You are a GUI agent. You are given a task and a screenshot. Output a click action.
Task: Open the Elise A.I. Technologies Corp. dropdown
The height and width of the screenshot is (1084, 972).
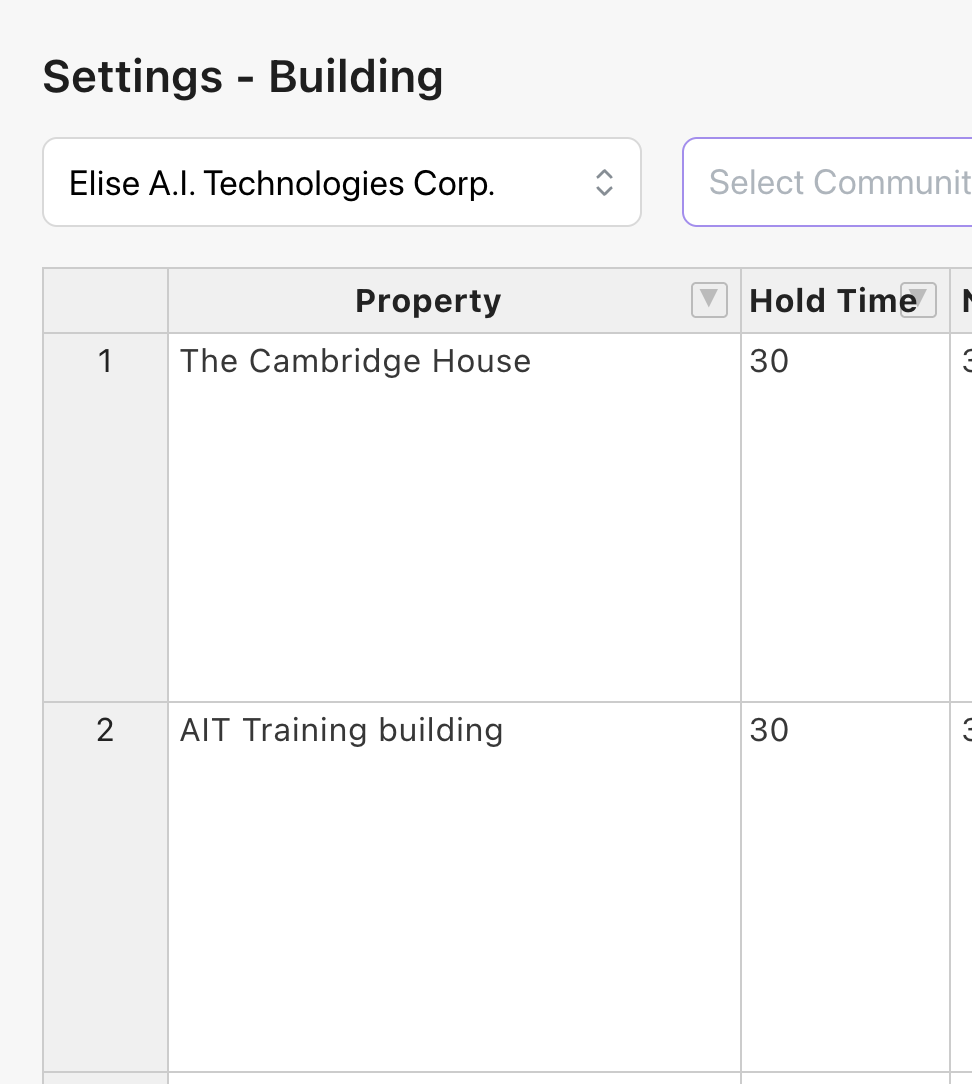[342, 183]
